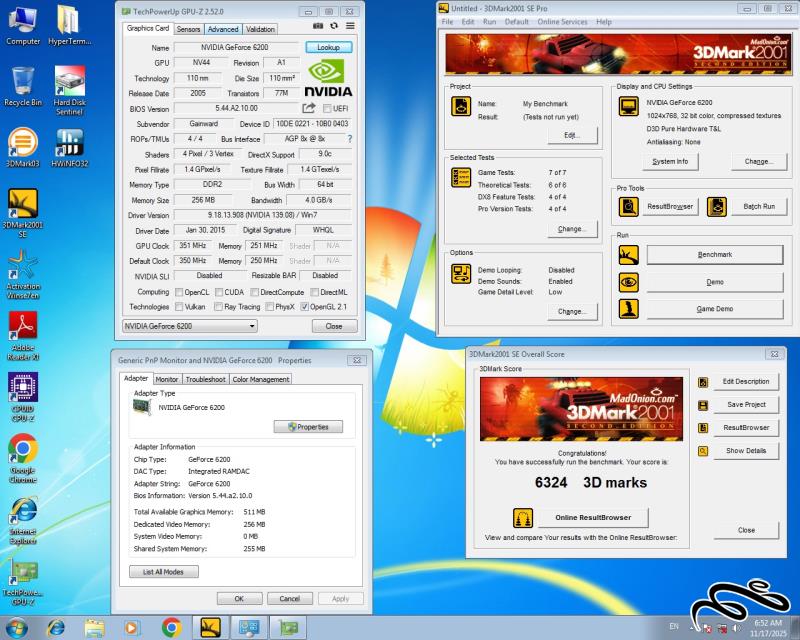Open the Online Services menu
Image resolution: width=800 pixels, height=640 pixels.
click(562, 21)
